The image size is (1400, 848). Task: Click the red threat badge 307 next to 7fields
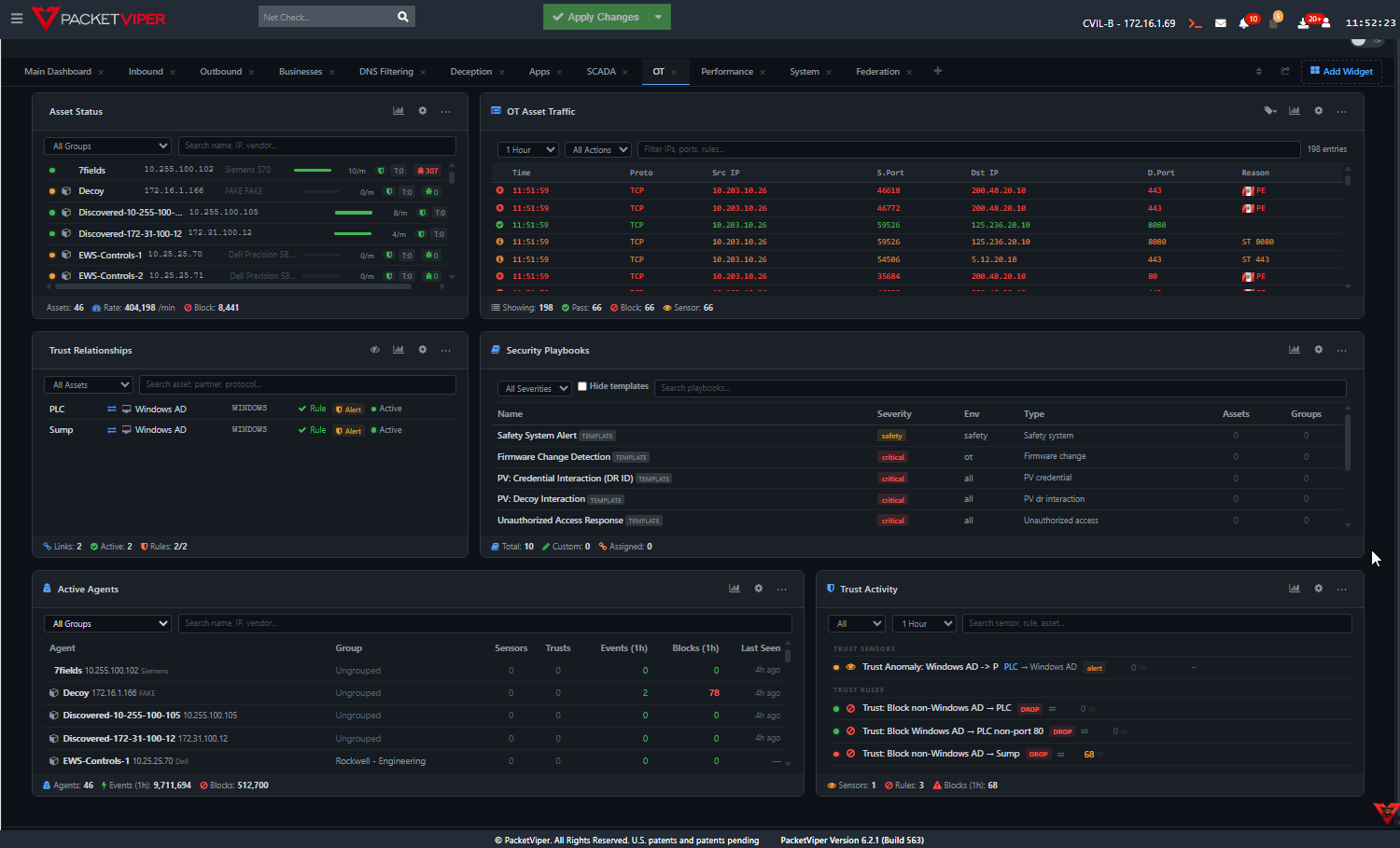427,170
